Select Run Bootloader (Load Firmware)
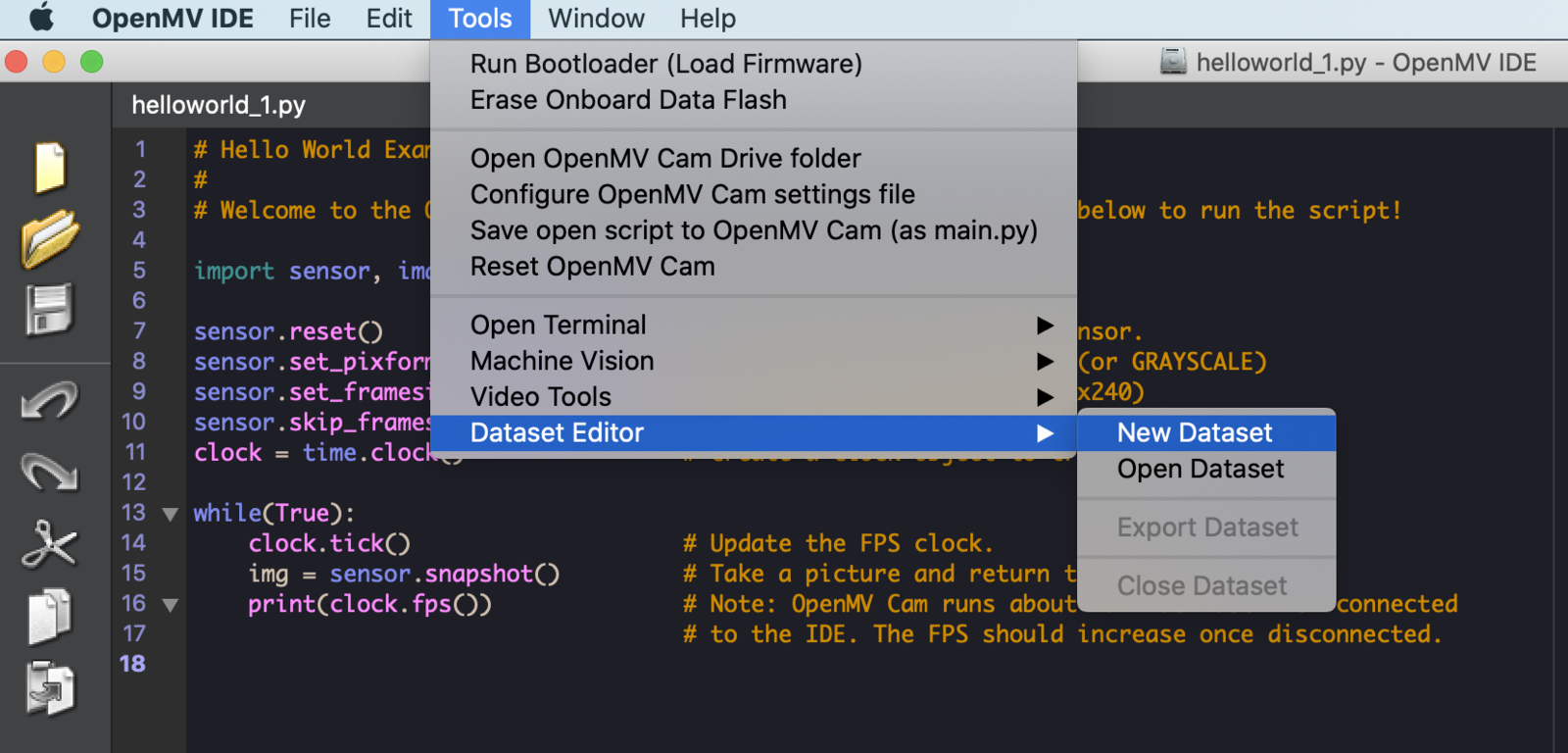Viewport: 1568px width, 753px height. point(754,64)
